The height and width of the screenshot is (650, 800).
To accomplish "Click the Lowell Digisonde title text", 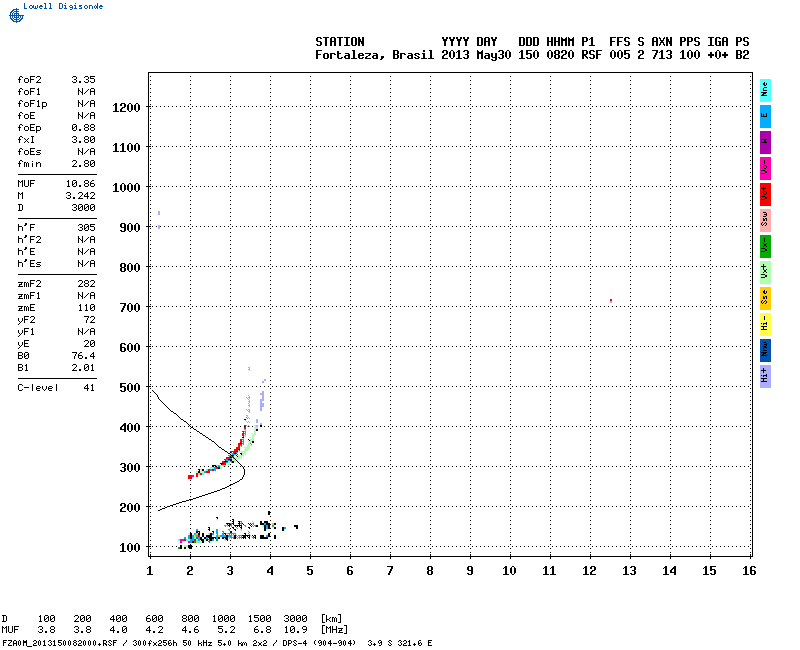I will pyautogui.click(x=63, y=6).
